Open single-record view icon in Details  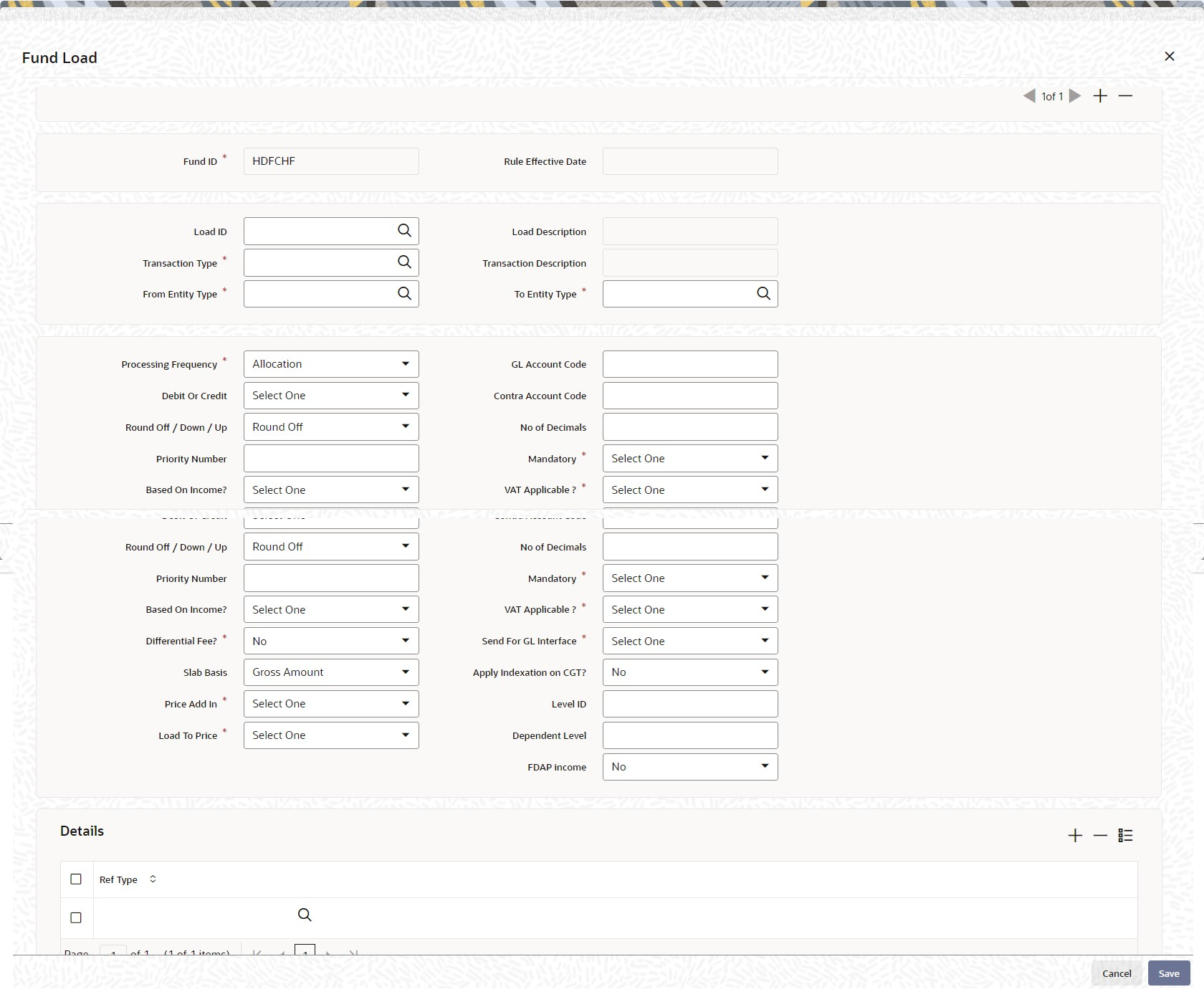click(x=1125, y=836)
